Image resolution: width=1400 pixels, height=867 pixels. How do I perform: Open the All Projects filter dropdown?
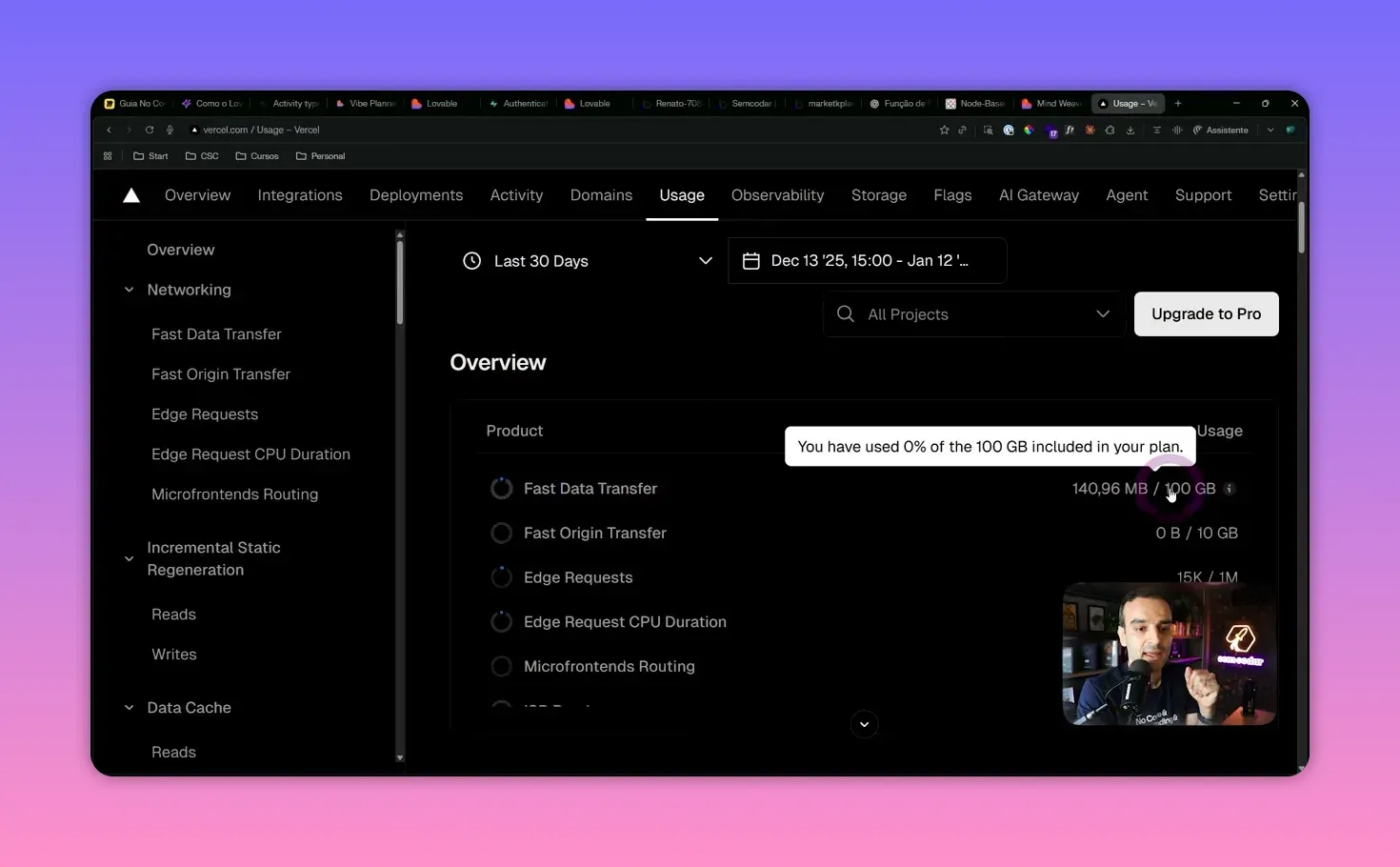[x=973, y=314]
